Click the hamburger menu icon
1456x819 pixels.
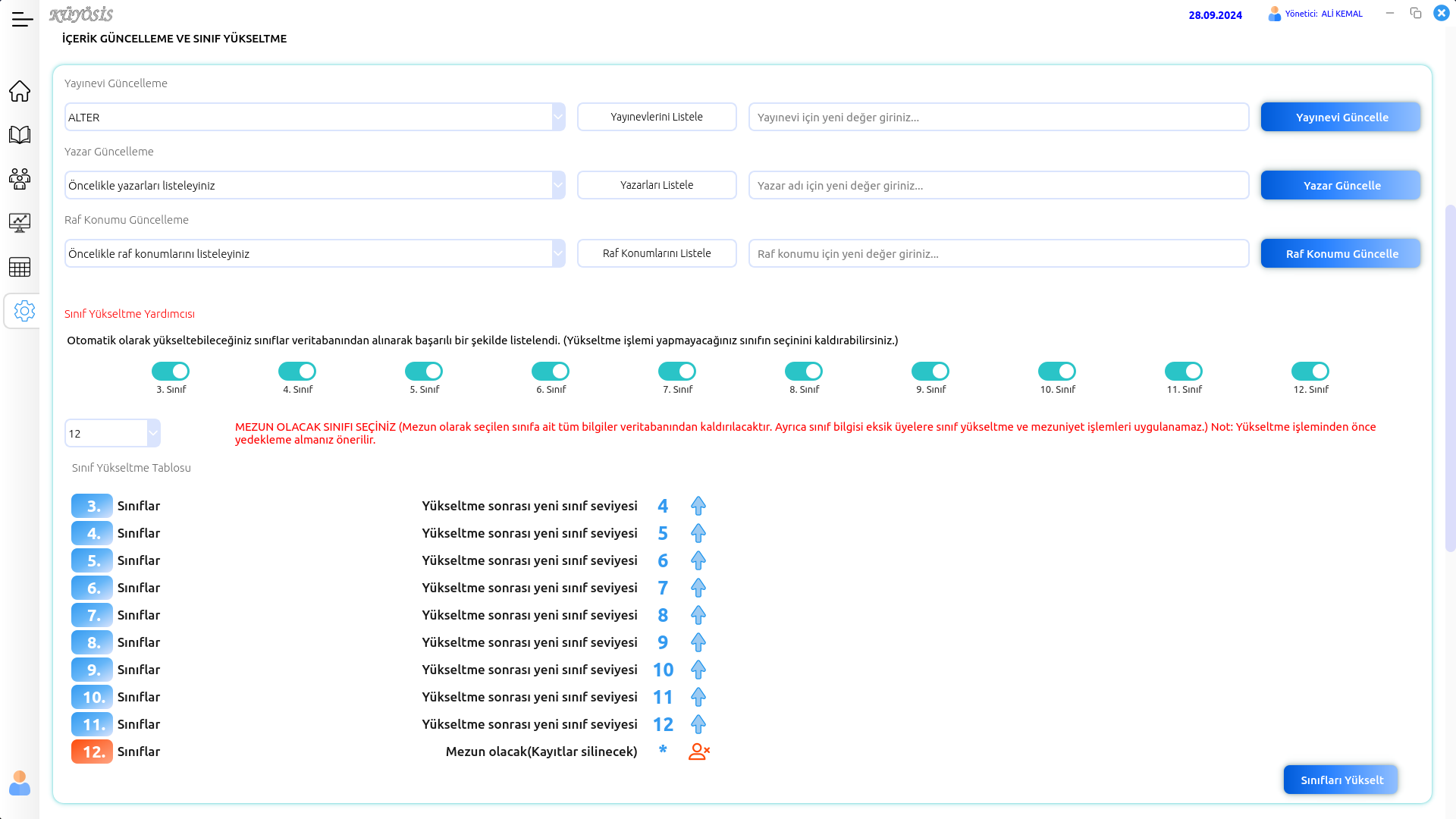[22, 20]
